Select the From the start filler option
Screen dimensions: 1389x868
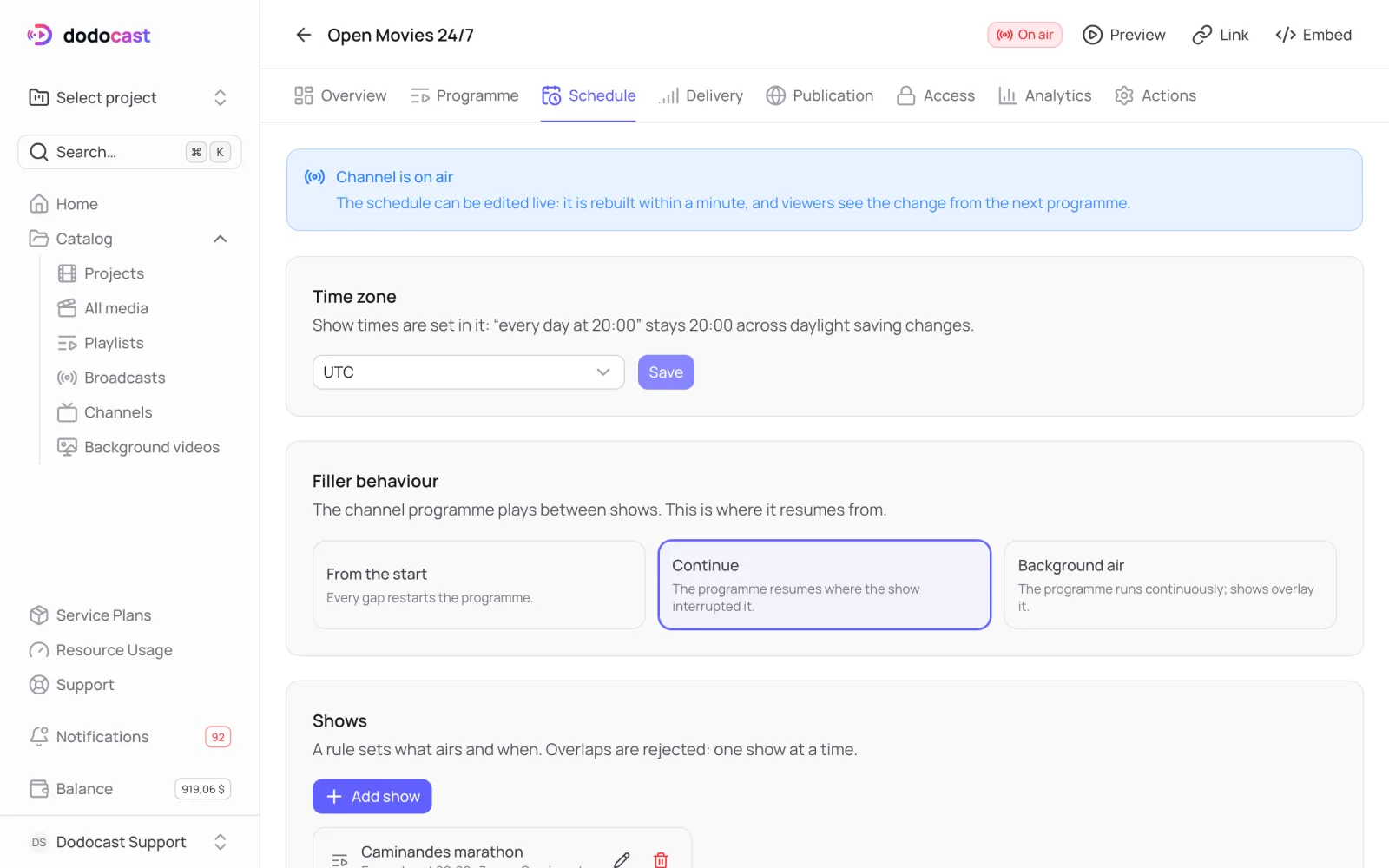pyautogui.click(x=478, y=585)
